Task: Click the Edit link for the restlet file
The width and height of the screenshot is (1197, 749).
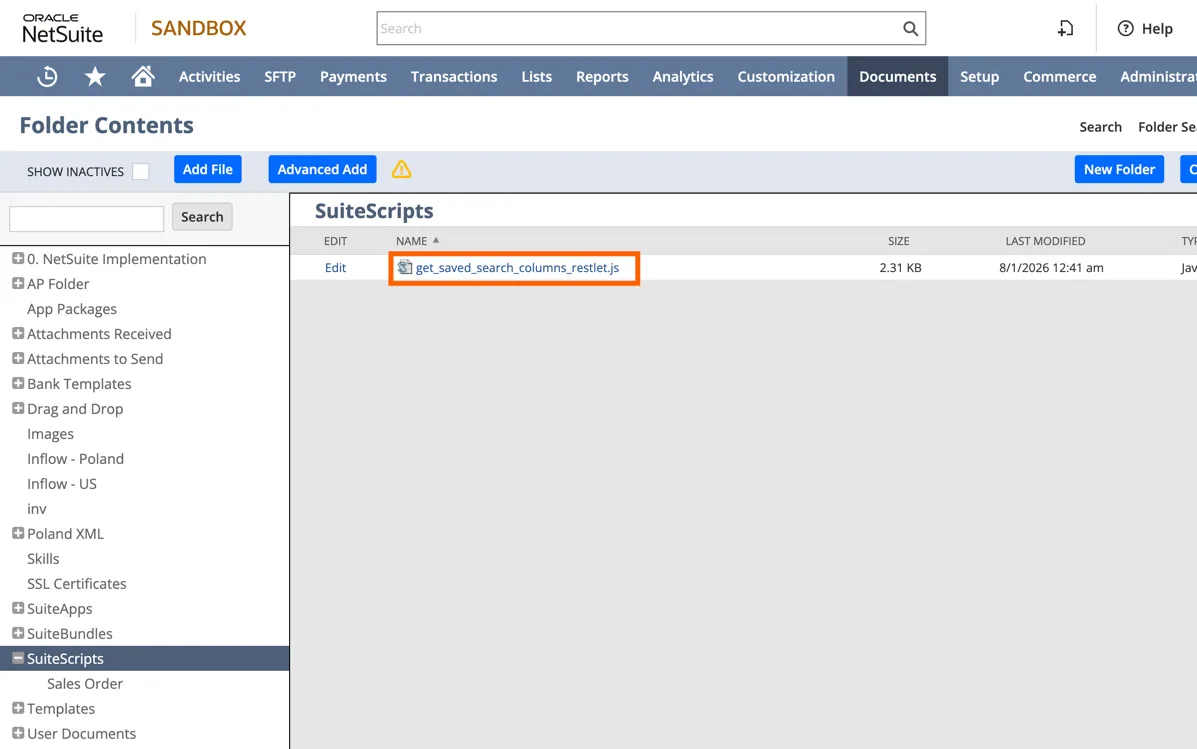Action: pyautogui.click(x=335, y=267)
